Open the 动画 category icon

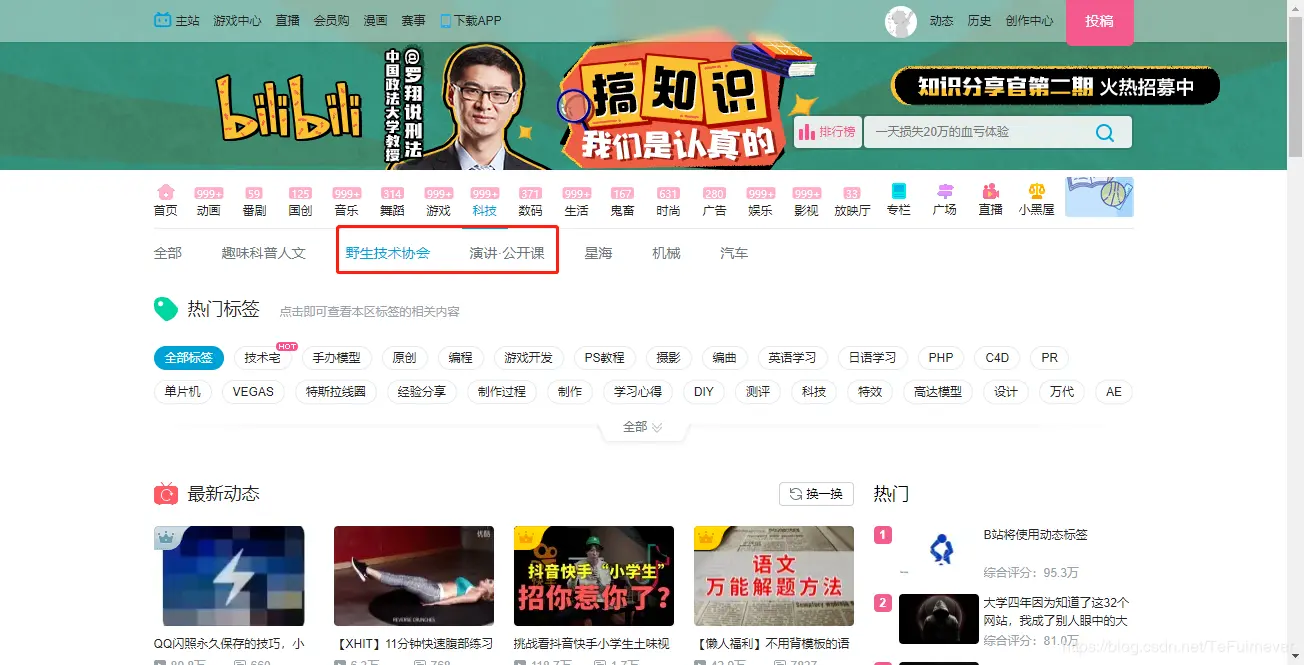coord(208,198)
